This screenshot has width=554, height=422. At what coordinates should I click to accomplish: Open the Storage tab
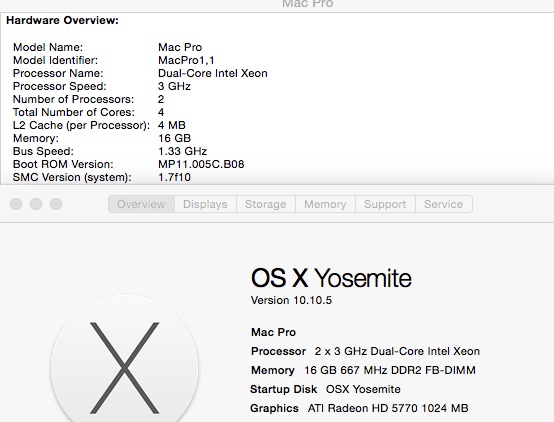[266, 204]
